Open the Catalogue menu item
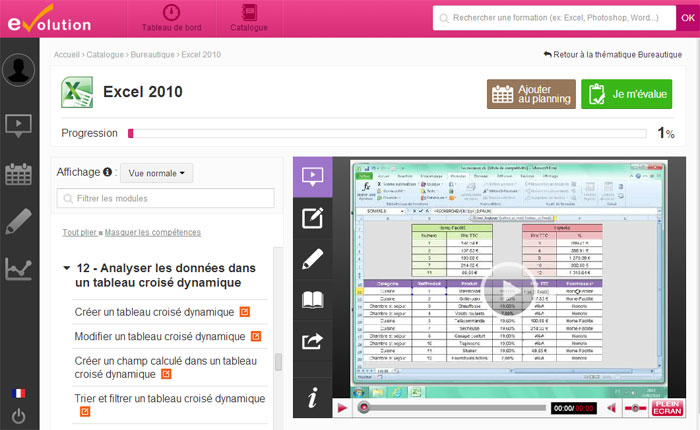The width and height of the screenshot is (700, 430). [249, 19]
